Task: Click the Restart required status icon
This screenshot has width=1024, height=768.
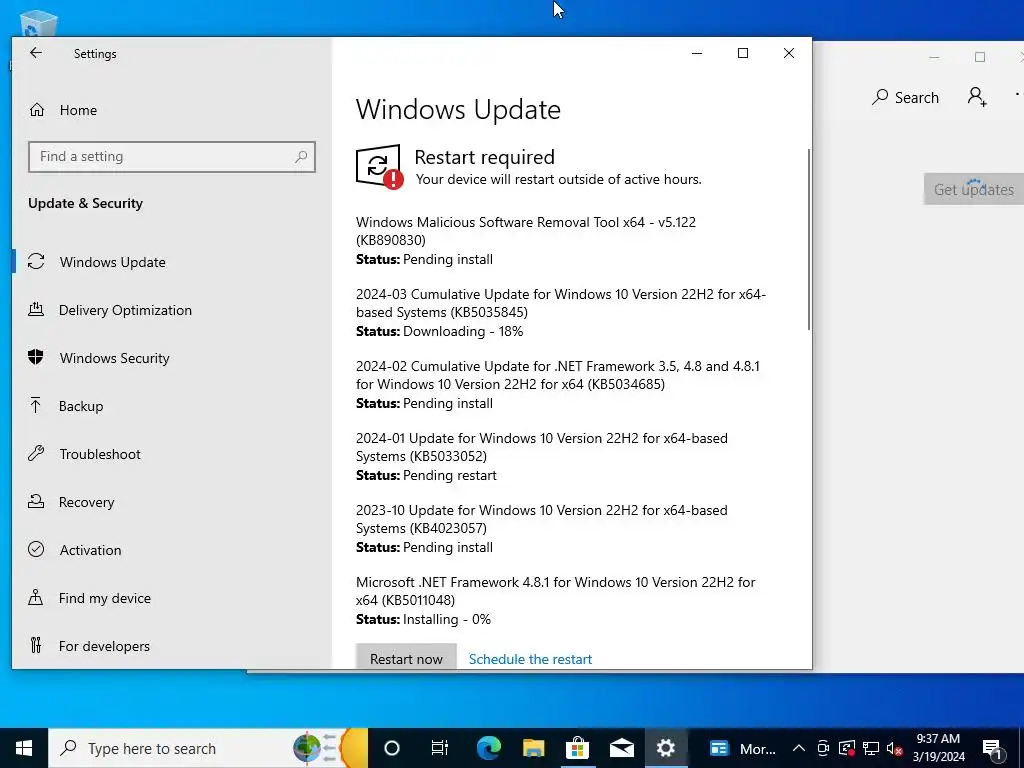Action: click(379, 166)
